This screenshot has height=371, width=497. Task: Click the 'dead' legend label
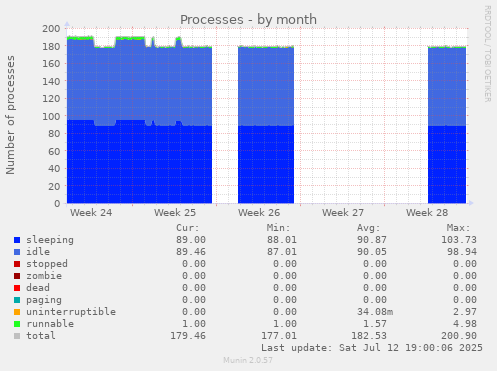pos(38,288)
